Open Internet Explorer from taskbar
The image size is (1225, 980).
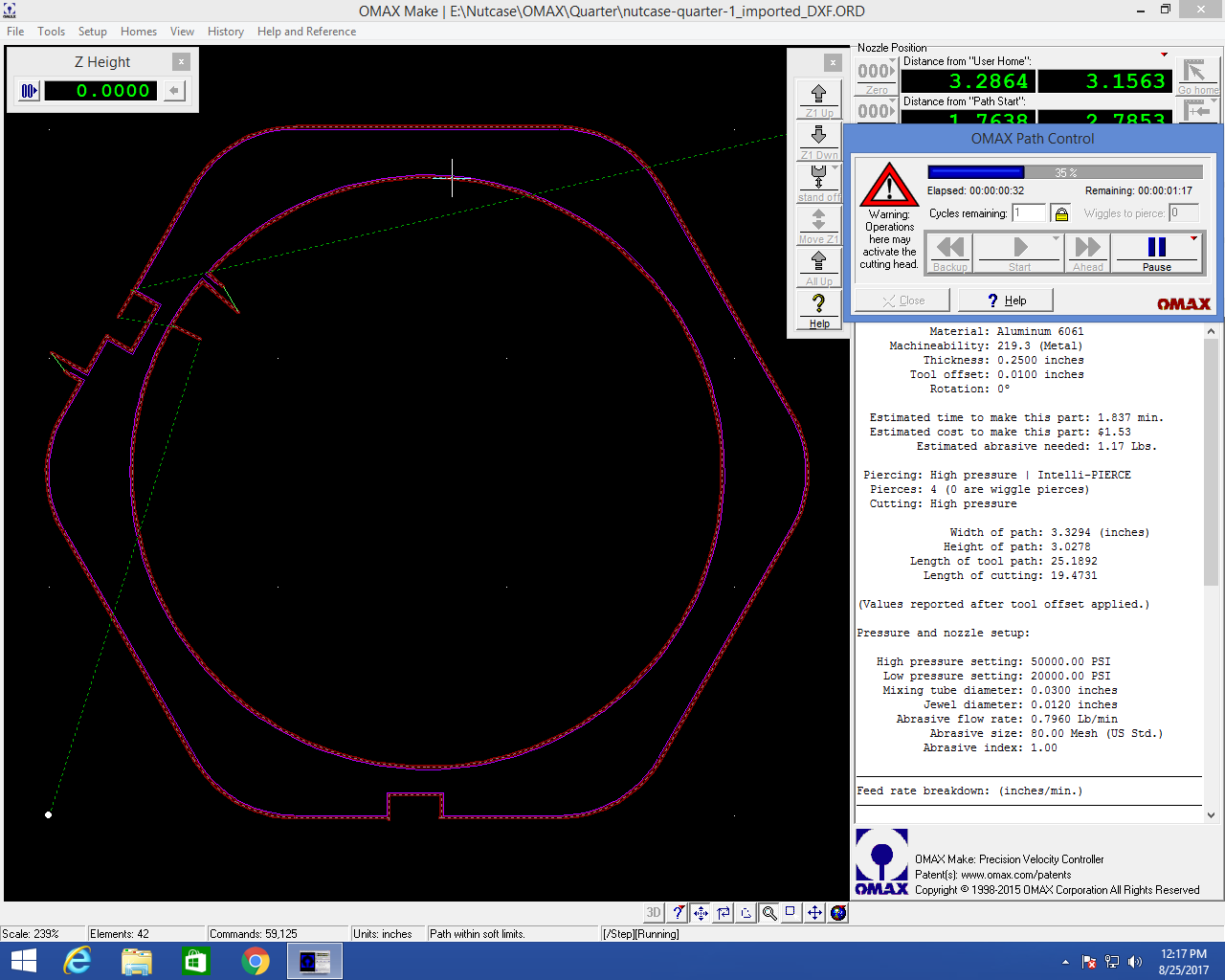(x=77, y=961)
